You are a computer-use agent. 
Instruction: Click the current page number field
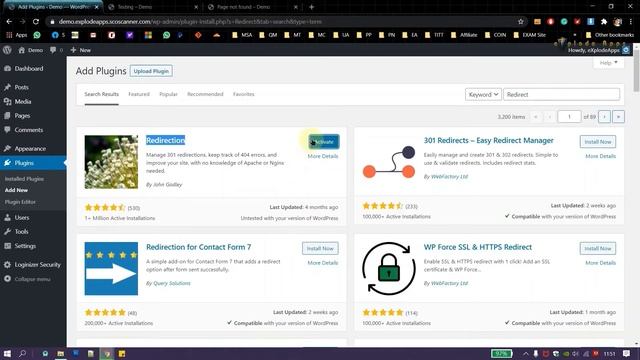pos(569,117)
